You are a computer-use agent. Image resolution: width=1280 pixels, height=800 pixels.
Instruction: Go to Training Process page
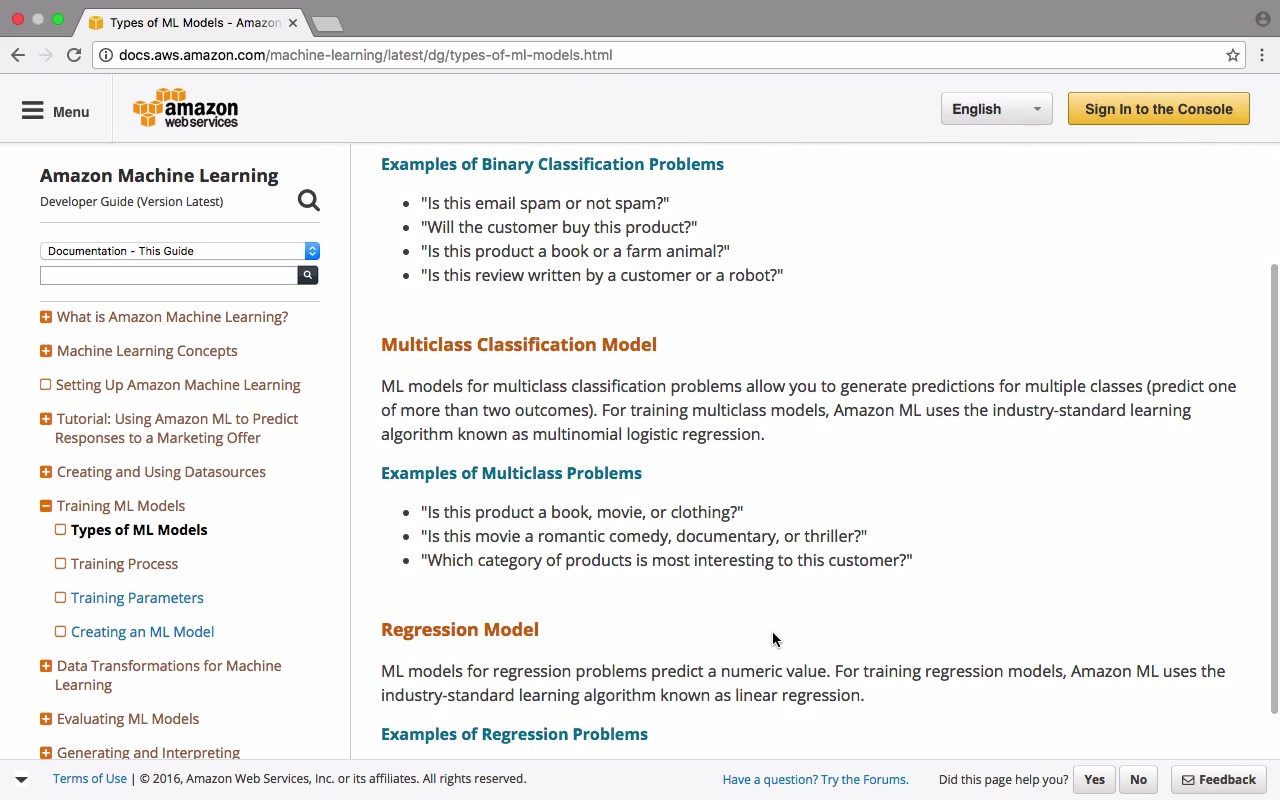point(124,564)
